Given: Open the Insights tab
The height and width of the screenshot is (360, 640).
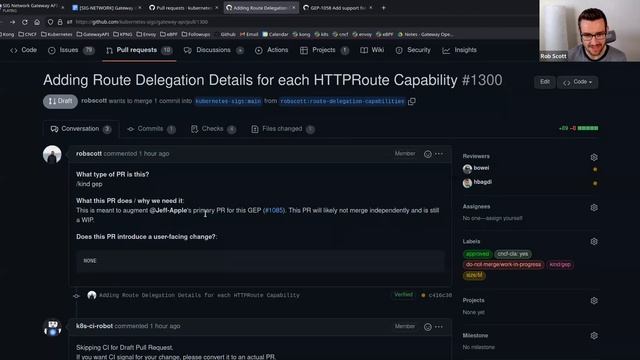Looking at the screenshot, I should pyautogui.click(x=460, y=50).
